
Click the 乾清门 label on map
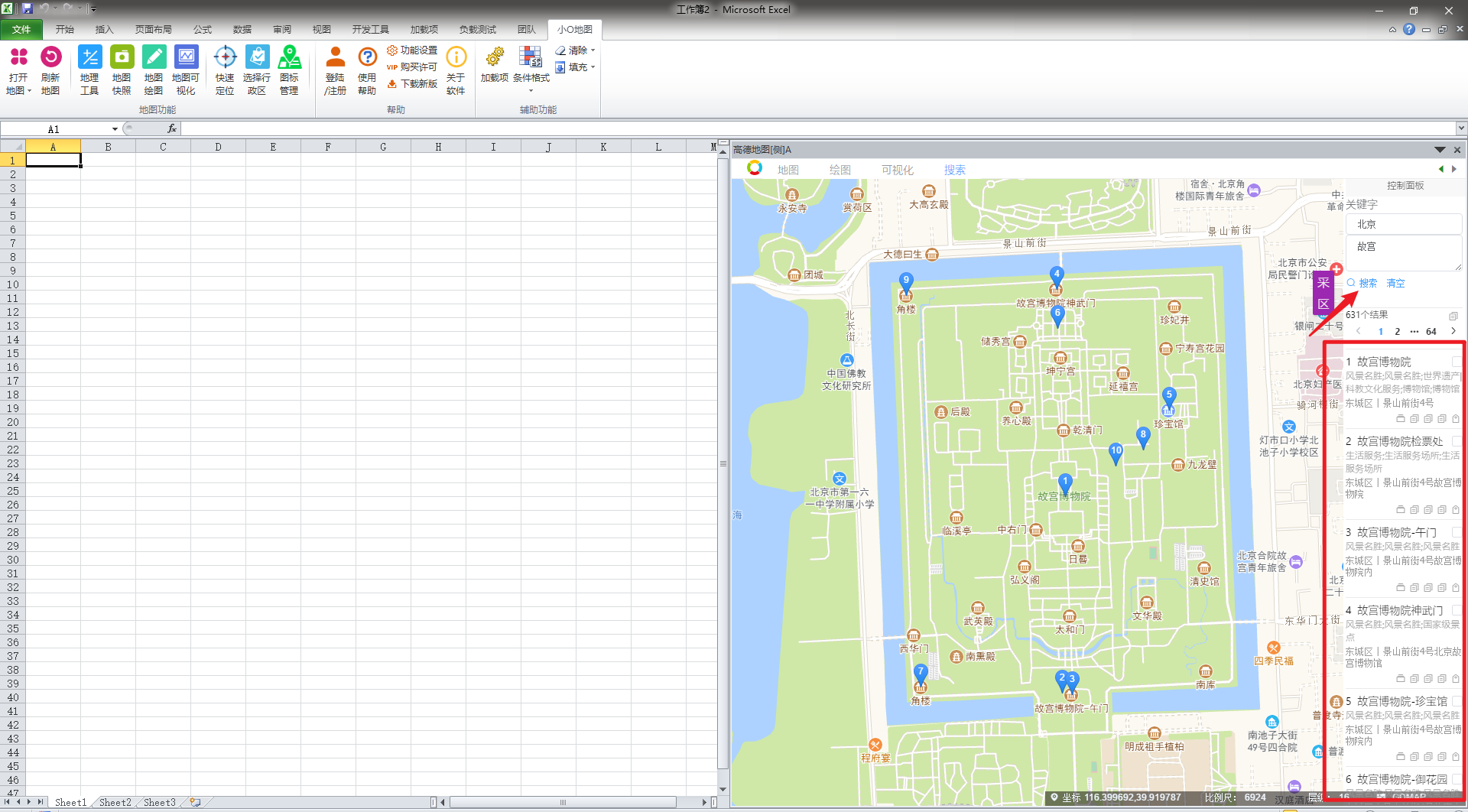coord(1087,430)
